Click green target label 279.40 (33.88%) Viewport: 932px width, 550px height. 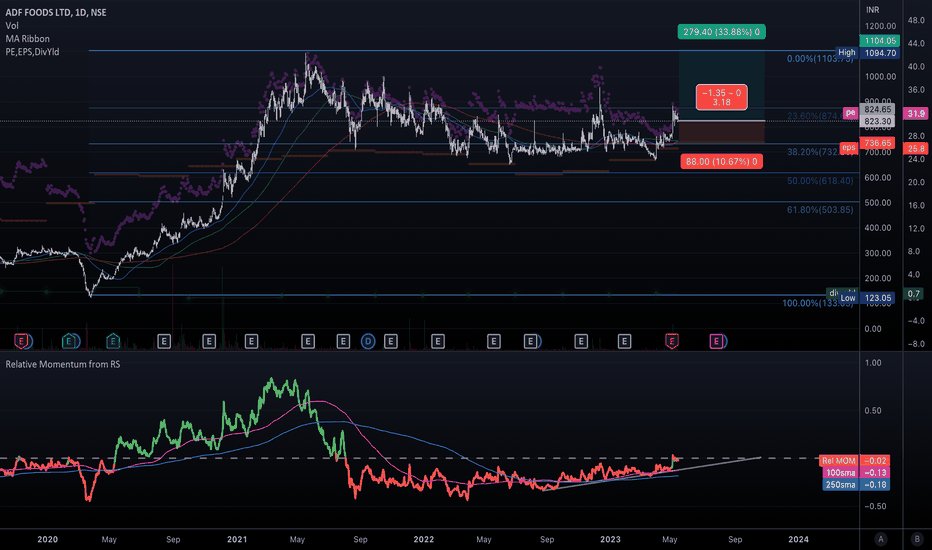721,32
